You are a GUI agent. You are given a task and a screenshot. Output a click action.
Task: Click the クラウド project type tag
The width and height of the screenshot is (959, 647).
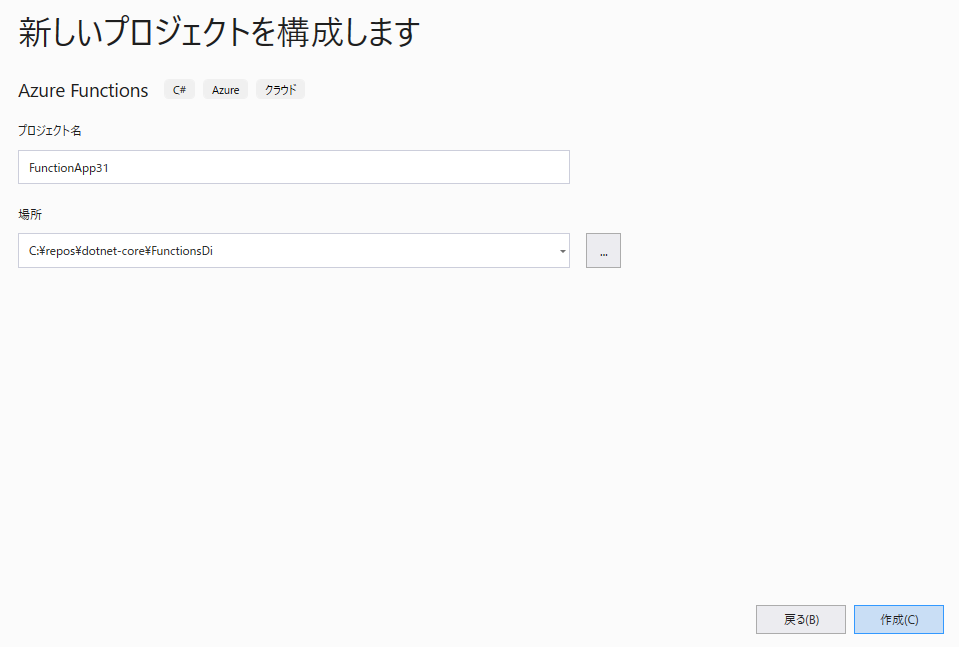[280, 90]
